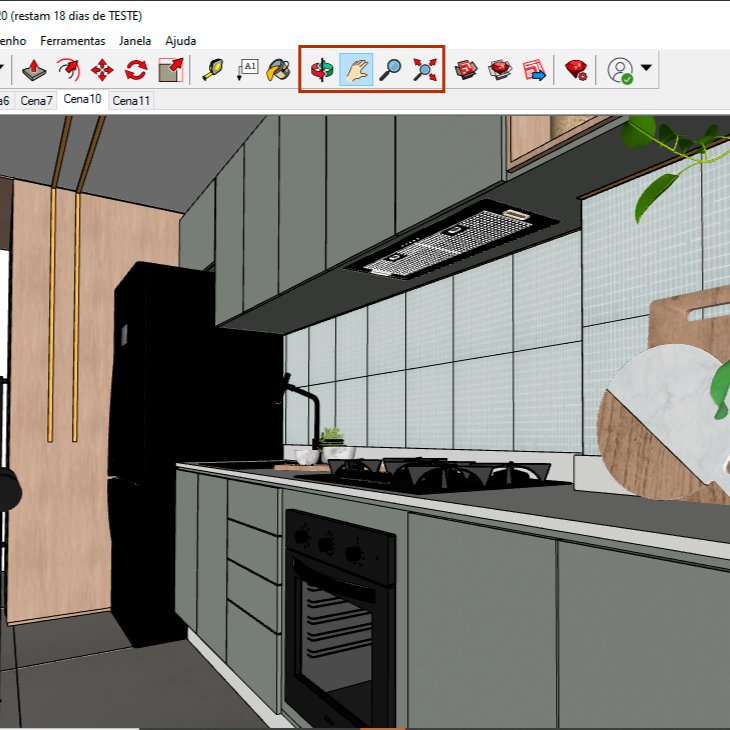
Task: Activate the Orbit tool
Action: point(322,70)
